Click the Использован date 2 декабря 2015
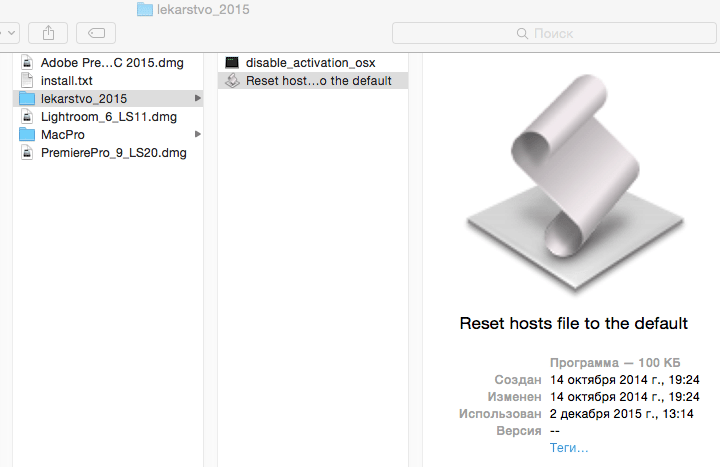The width and height of the screenshot is (720, 467). click(x=621, y=414)
